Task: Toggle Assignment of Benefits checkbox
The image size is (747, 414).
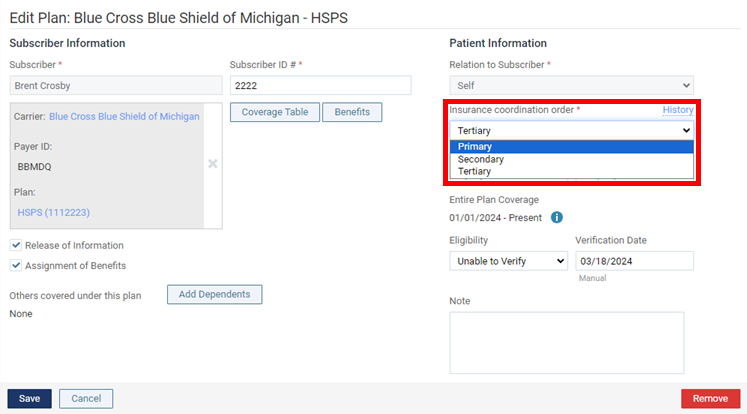Action: [x=16, y=265]
